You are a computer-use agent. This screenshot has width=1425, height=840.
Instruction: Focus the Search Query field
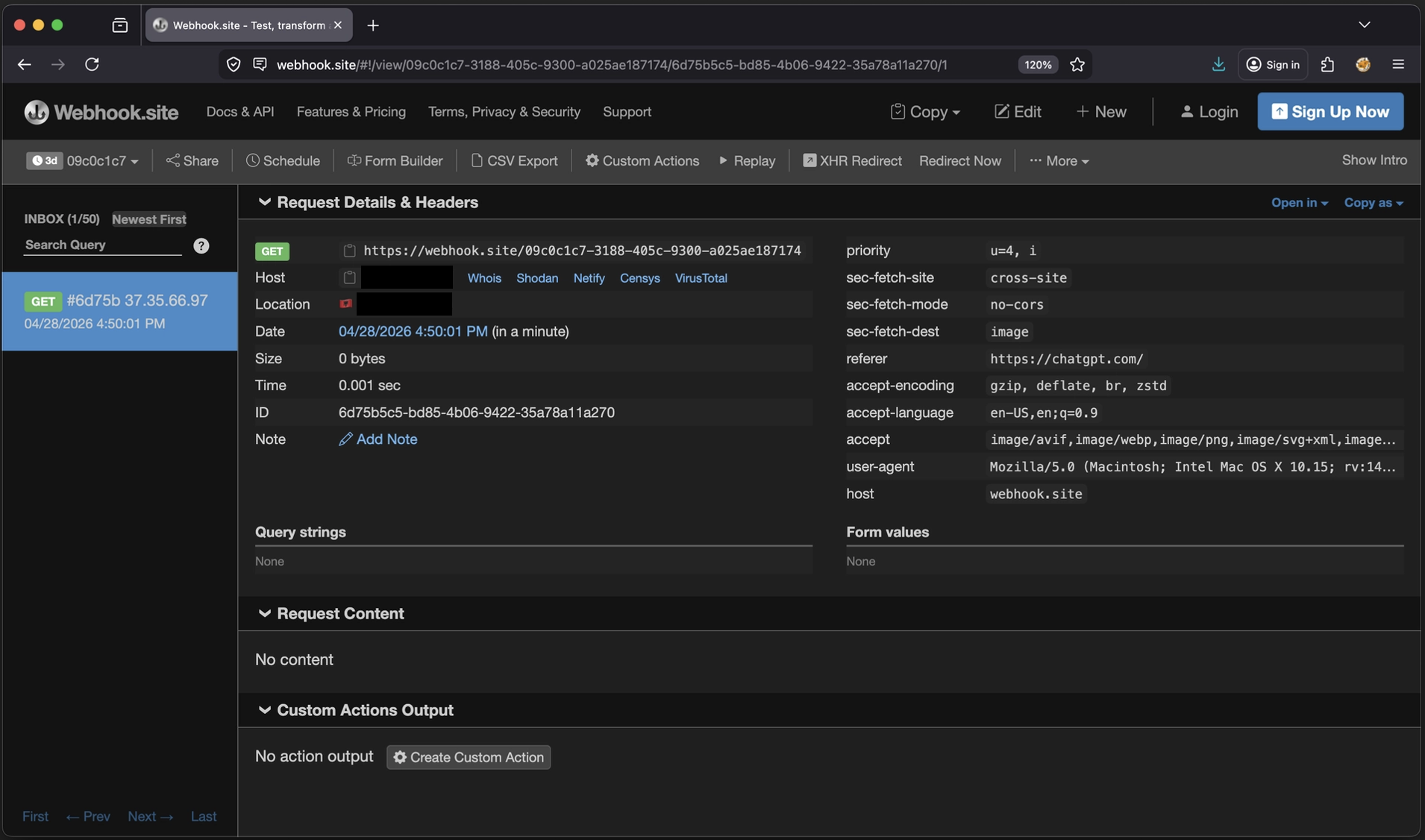[103, 245]
